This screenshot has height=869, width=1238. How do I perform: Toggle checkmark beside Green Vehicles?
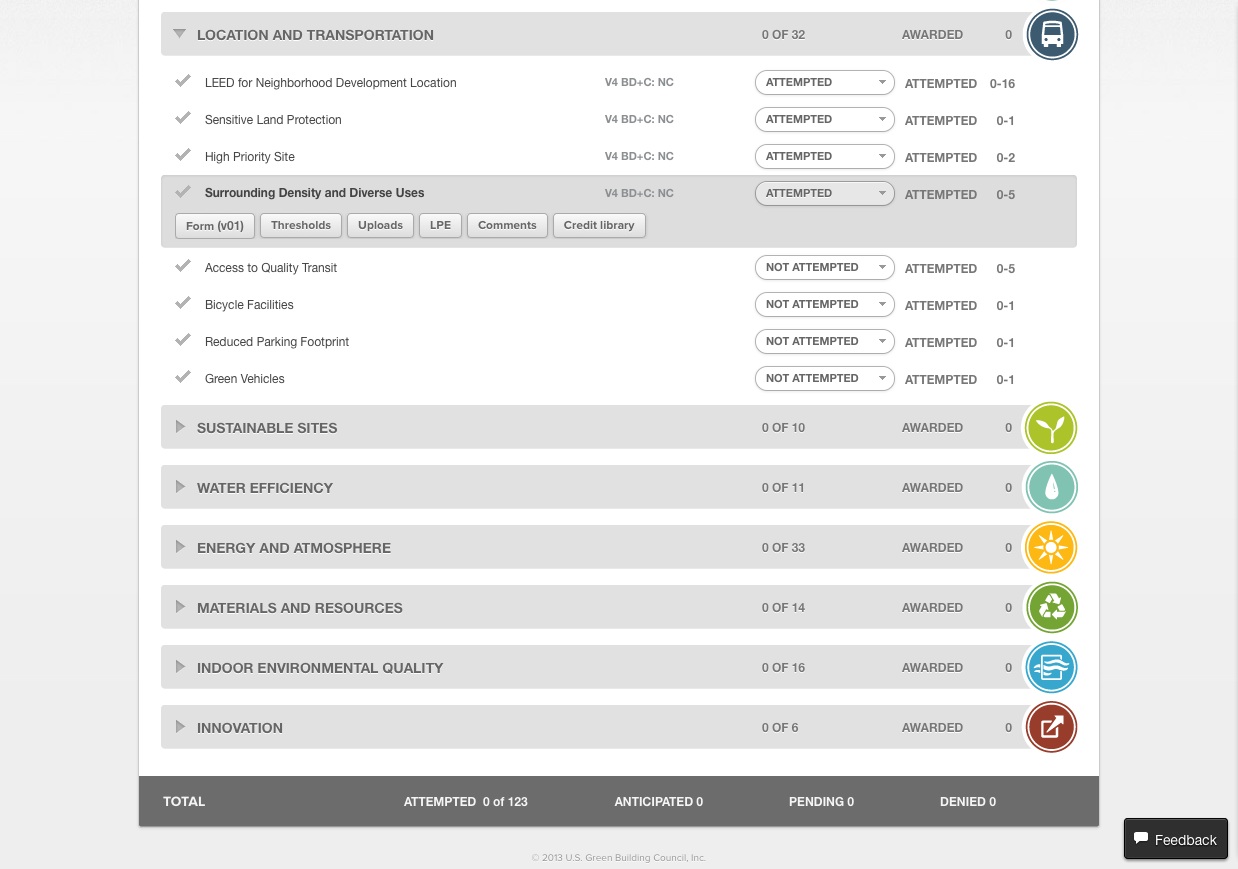pyautogui.click(x=183, y=377)
